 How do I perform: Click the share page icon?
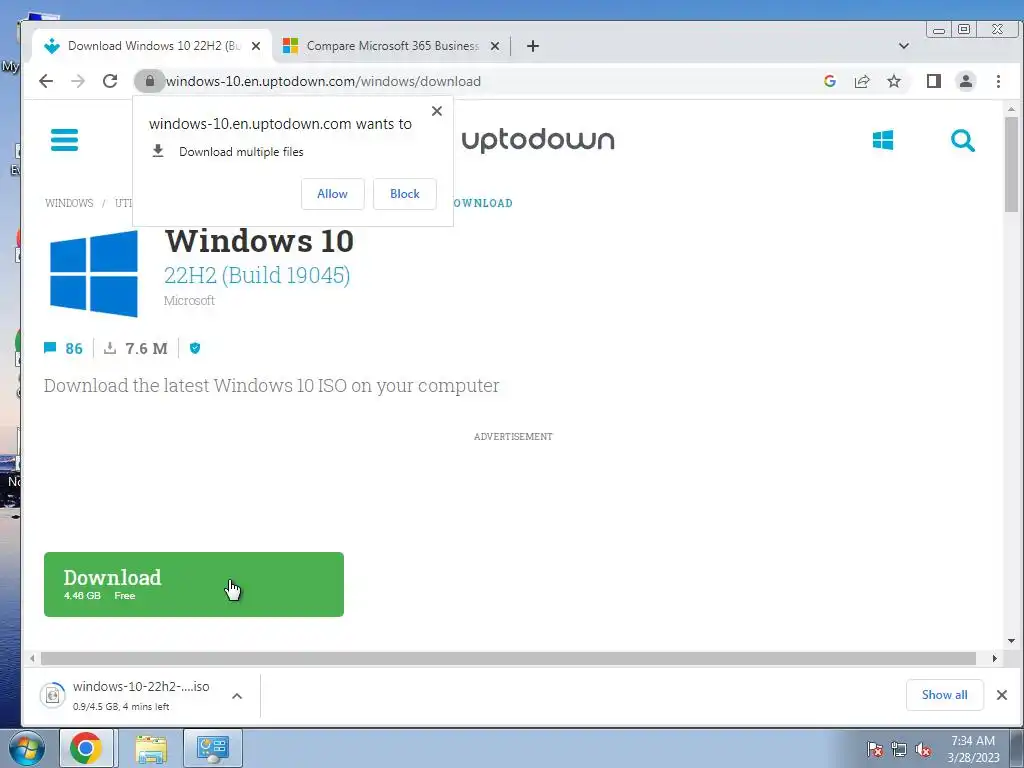[x=862, y=81]
